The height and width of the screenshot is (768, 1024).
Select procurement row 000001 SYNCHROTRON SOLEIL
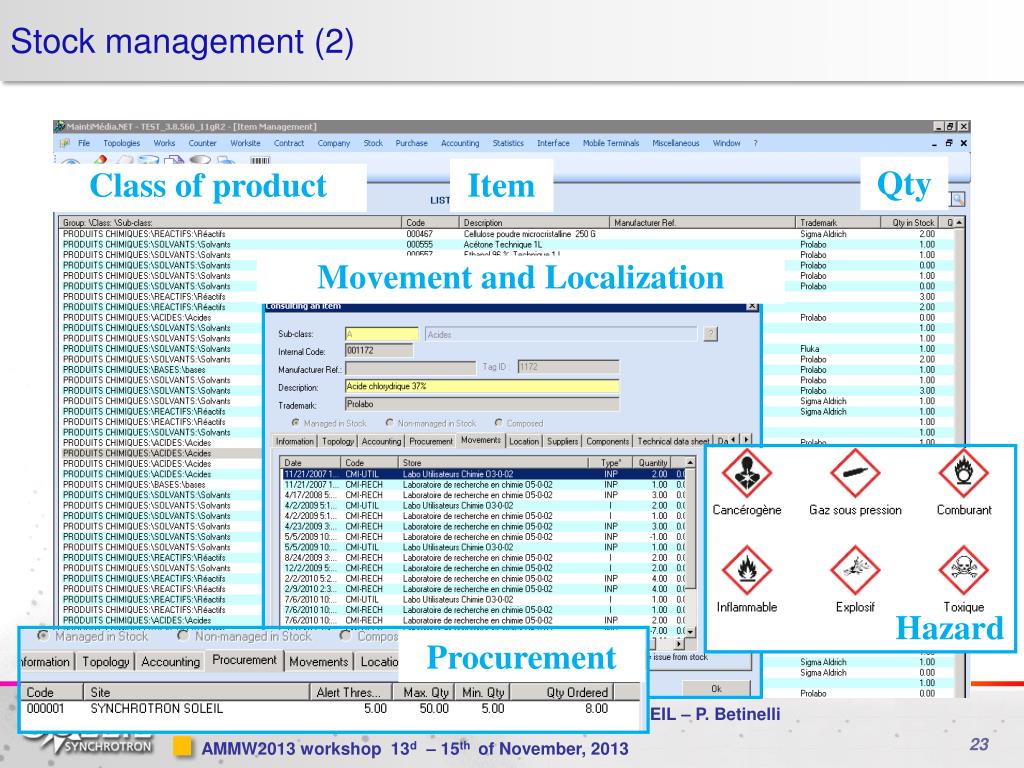click(332, 709)
